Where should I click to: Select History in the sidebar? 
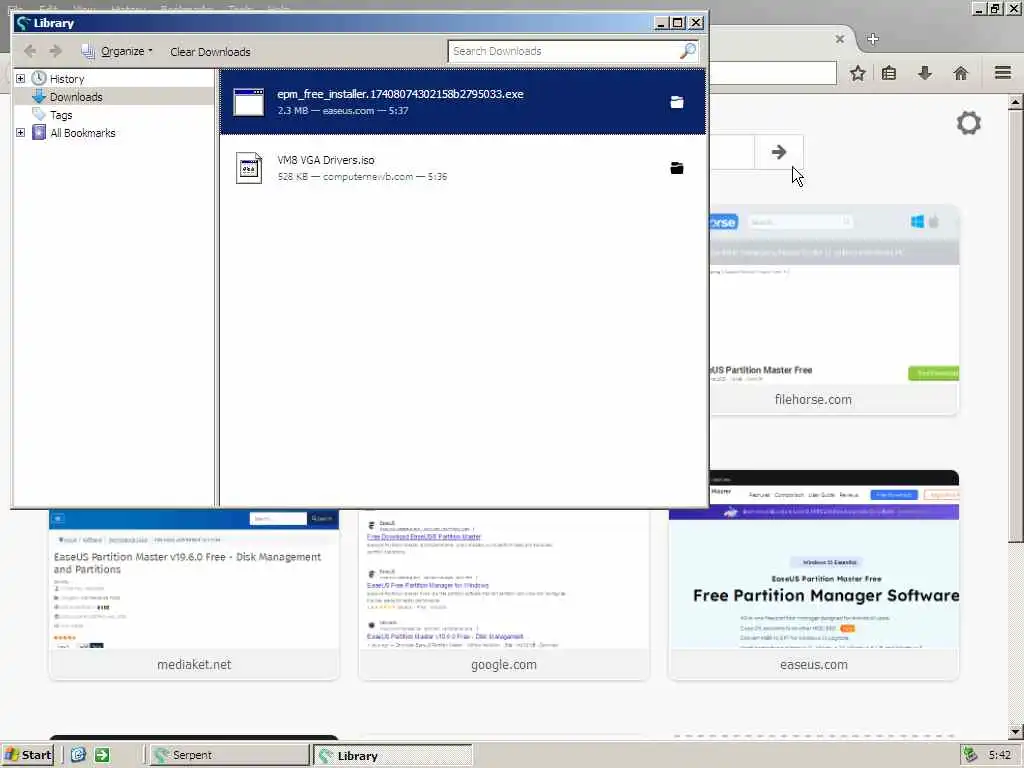(x=67, y=79)
